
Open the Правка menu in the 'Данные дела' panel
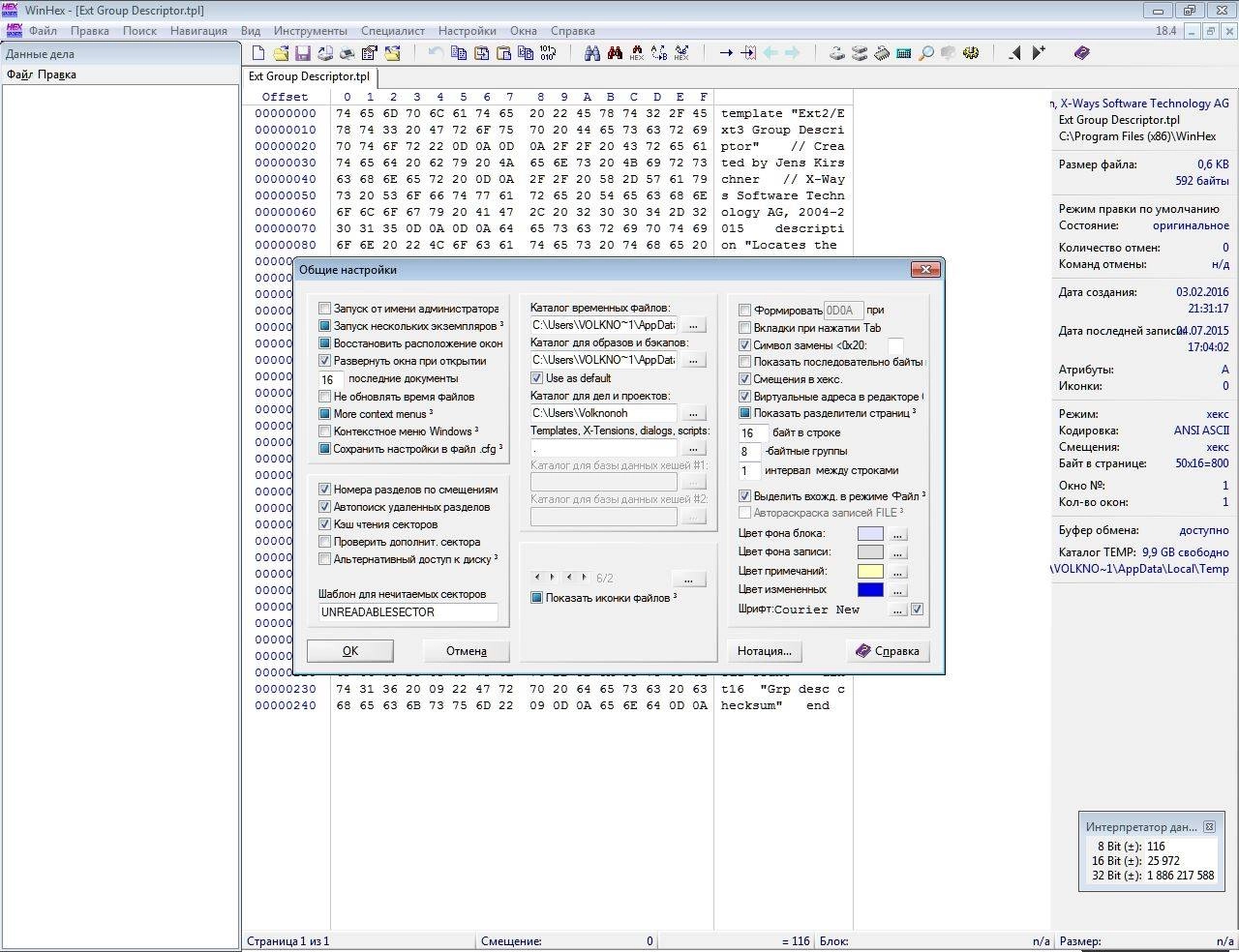57,74
